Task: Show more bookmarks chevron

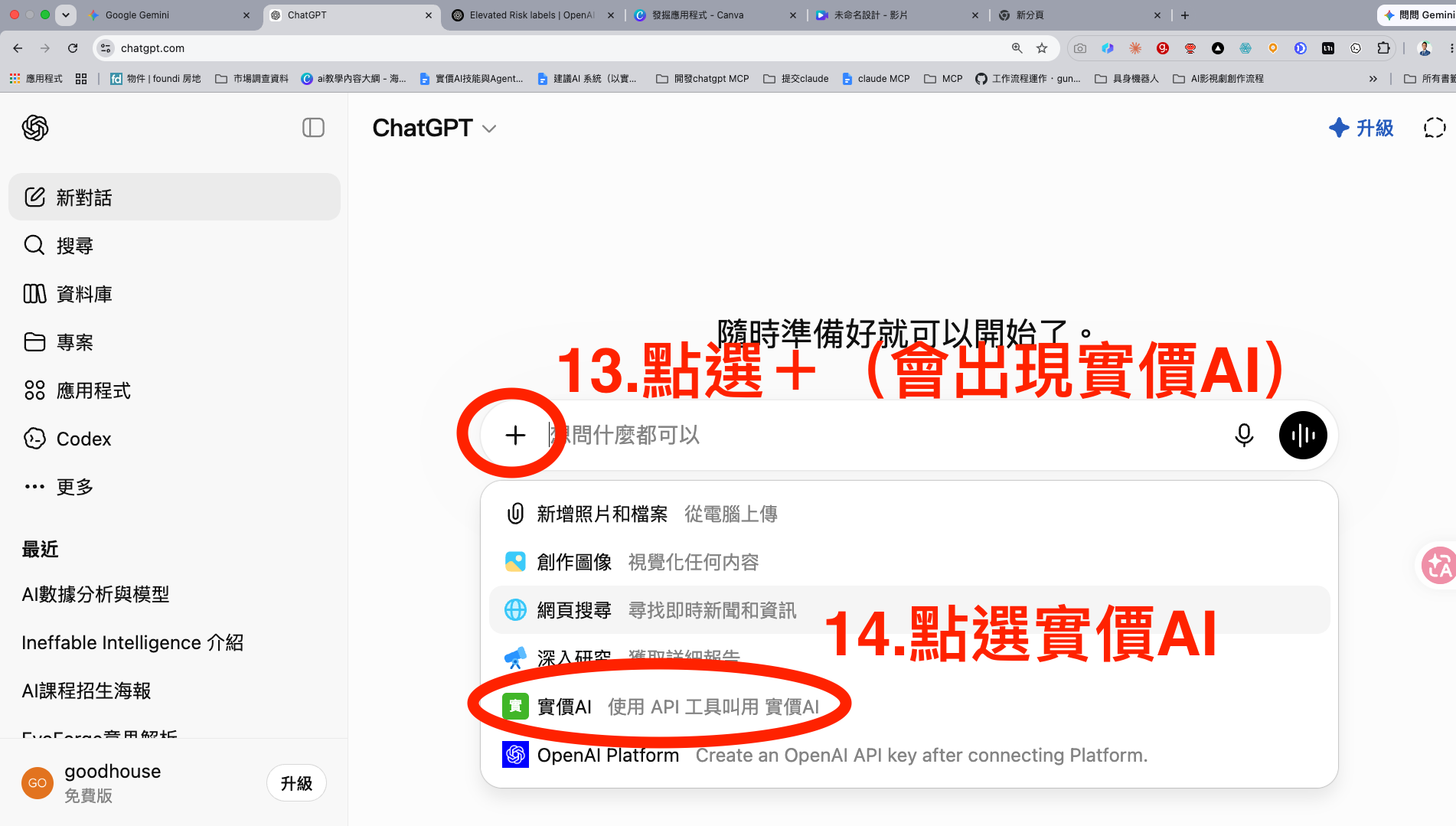Action: click(x=1373, y=78)
